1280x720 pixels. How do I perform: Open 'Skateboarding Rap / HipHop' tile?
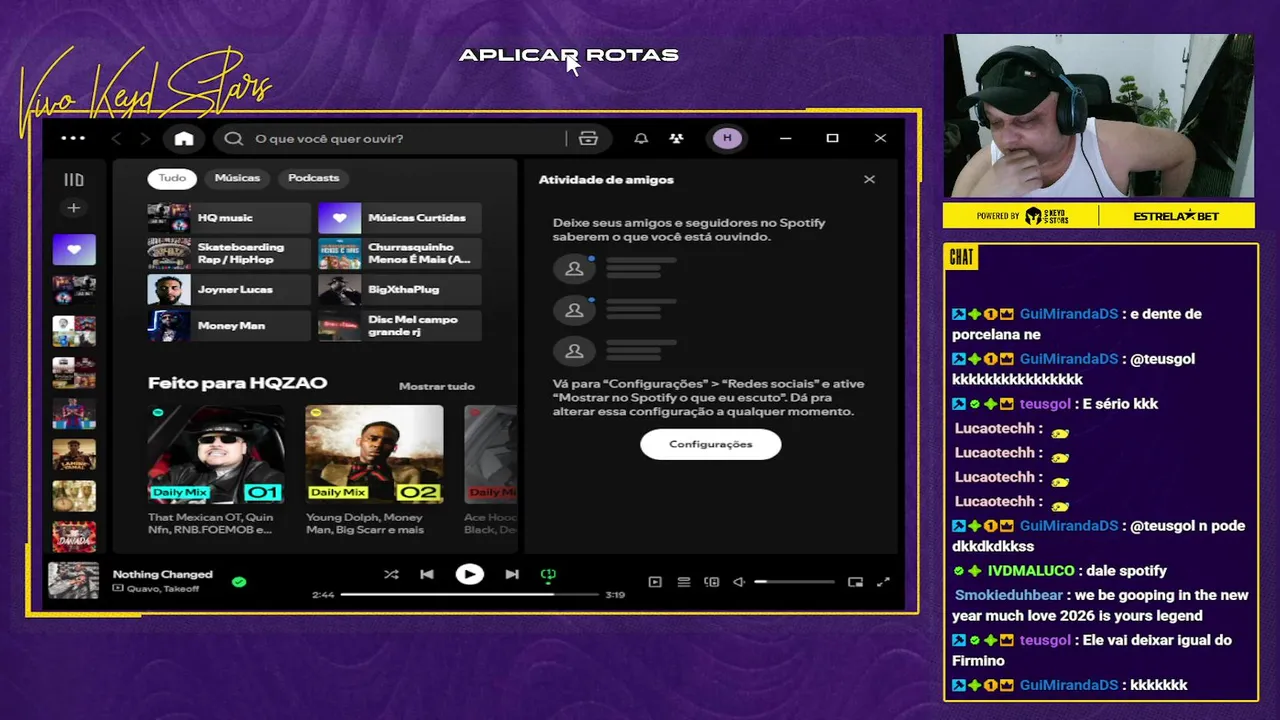point(229,254)
